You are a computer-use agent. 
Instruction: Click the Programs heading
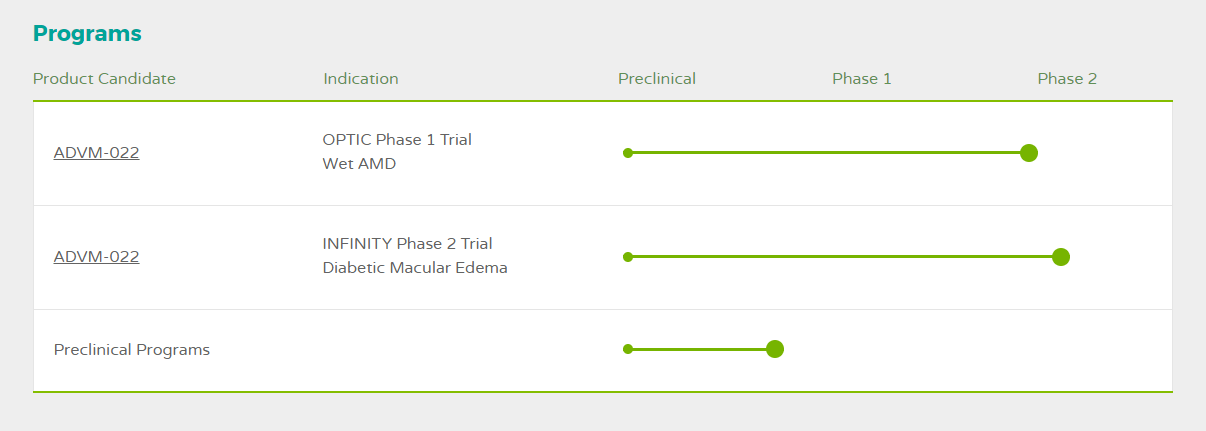click(87, 33)
